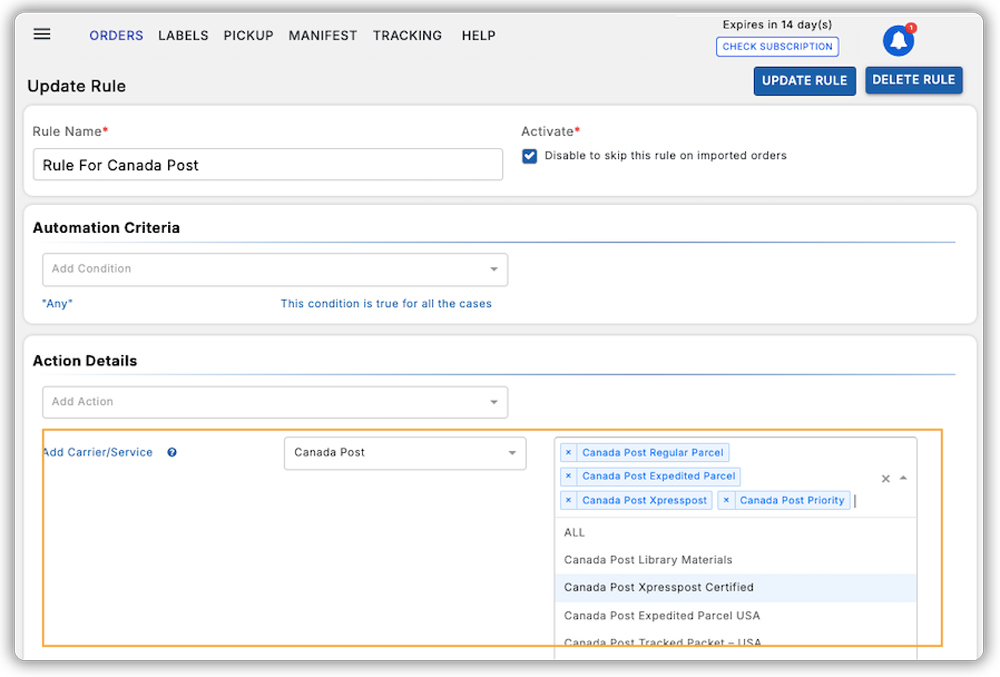Remove the Canada Post Regular Parcel chip
The height and width of the screenshot is (677, 1000).
pos(568,452)
